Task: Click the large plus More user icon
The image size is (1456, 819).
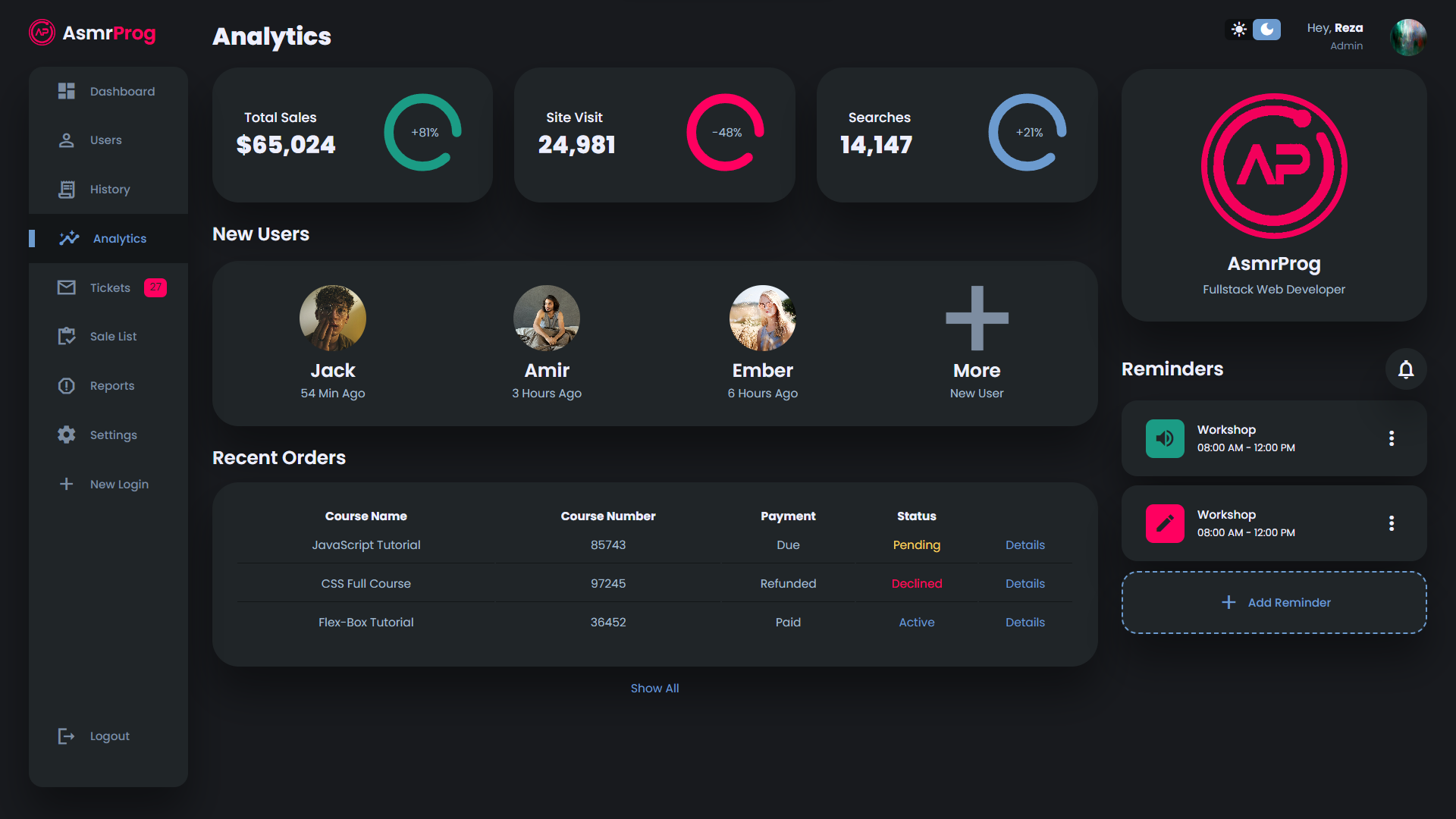Action: 976,318
